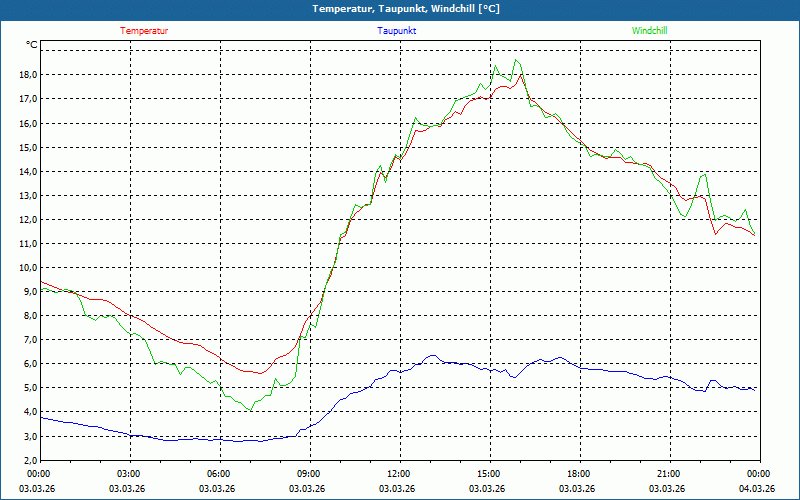Viewport: 800px width, 500px height.
Task: Click the °C unit label on y-axis
Action: (x=32, y=45)
